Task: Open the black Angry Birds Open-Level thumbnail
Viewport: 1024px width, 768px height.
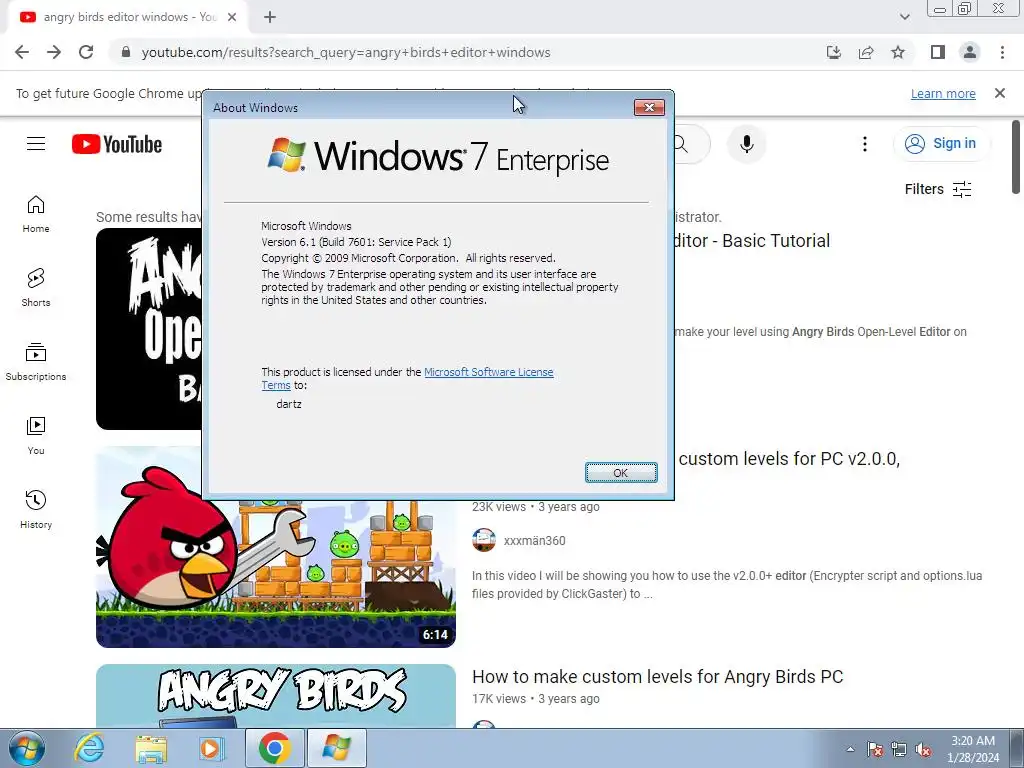Action: coord(149,328)
